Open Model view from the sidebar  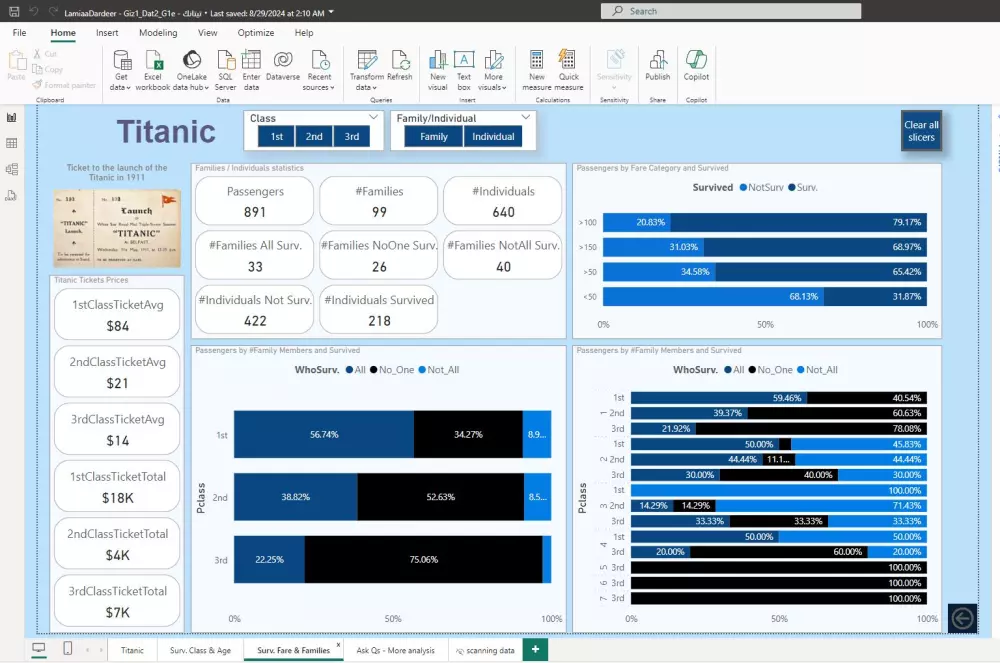coord(13,169)
